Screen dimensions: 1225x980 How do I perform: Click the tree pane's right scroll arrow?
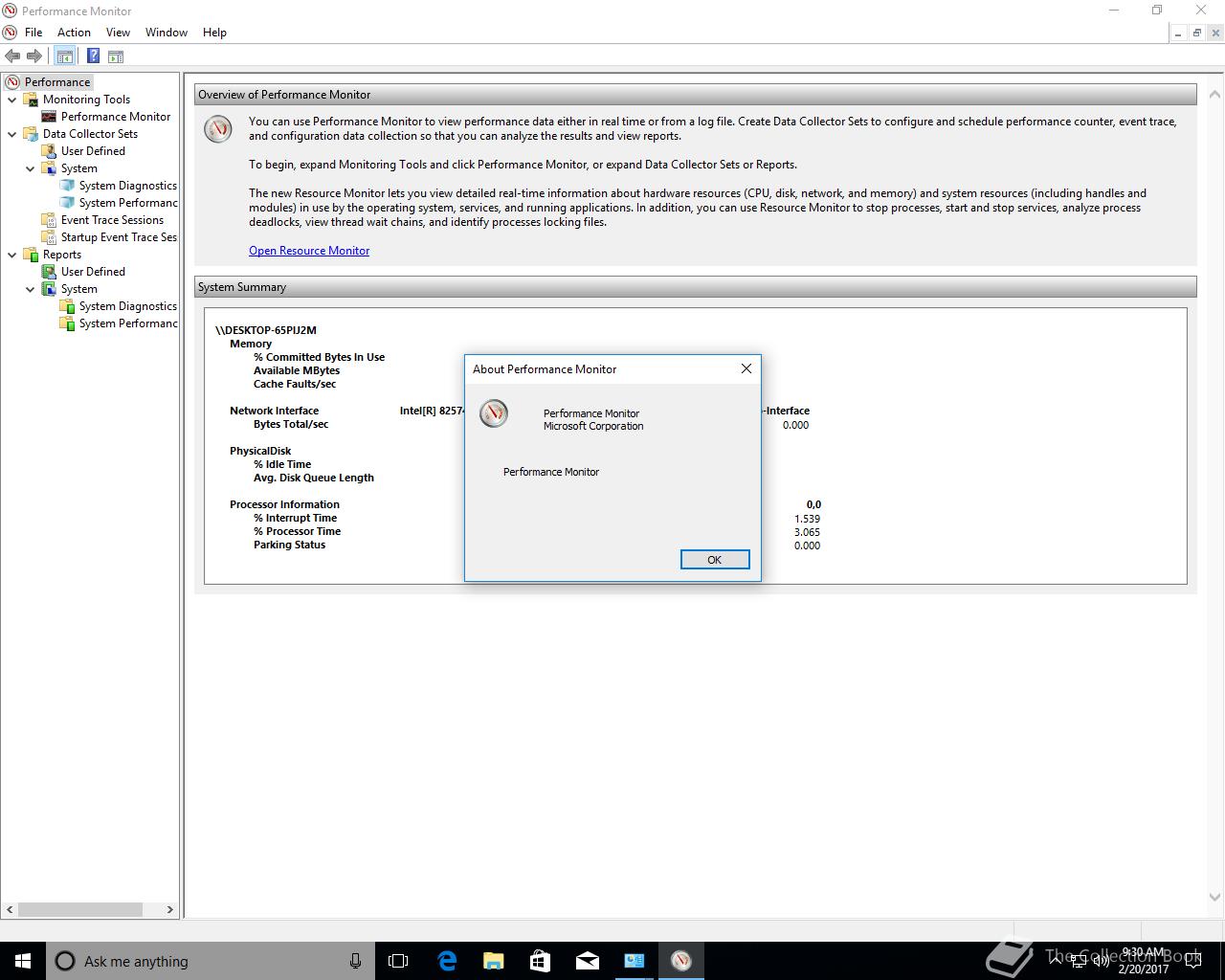pyautogui.click(x=170, y=909)
